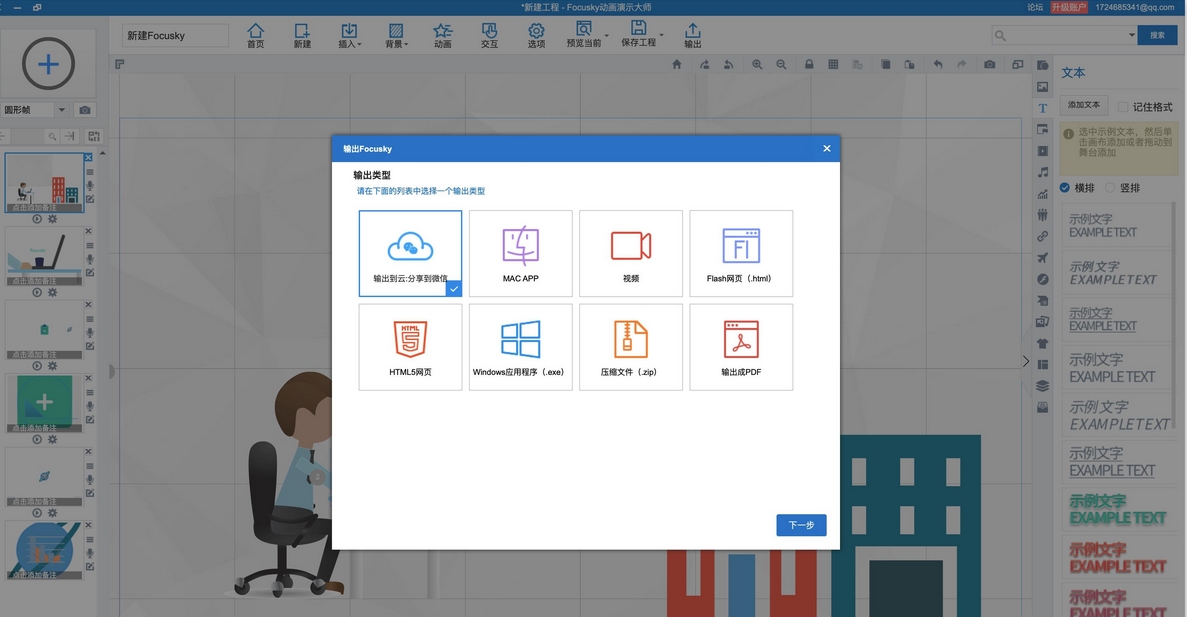Open the hyperlink tool in right sidebar
The height and width of the screenshot is (617, 1187).
[1042, 236]
